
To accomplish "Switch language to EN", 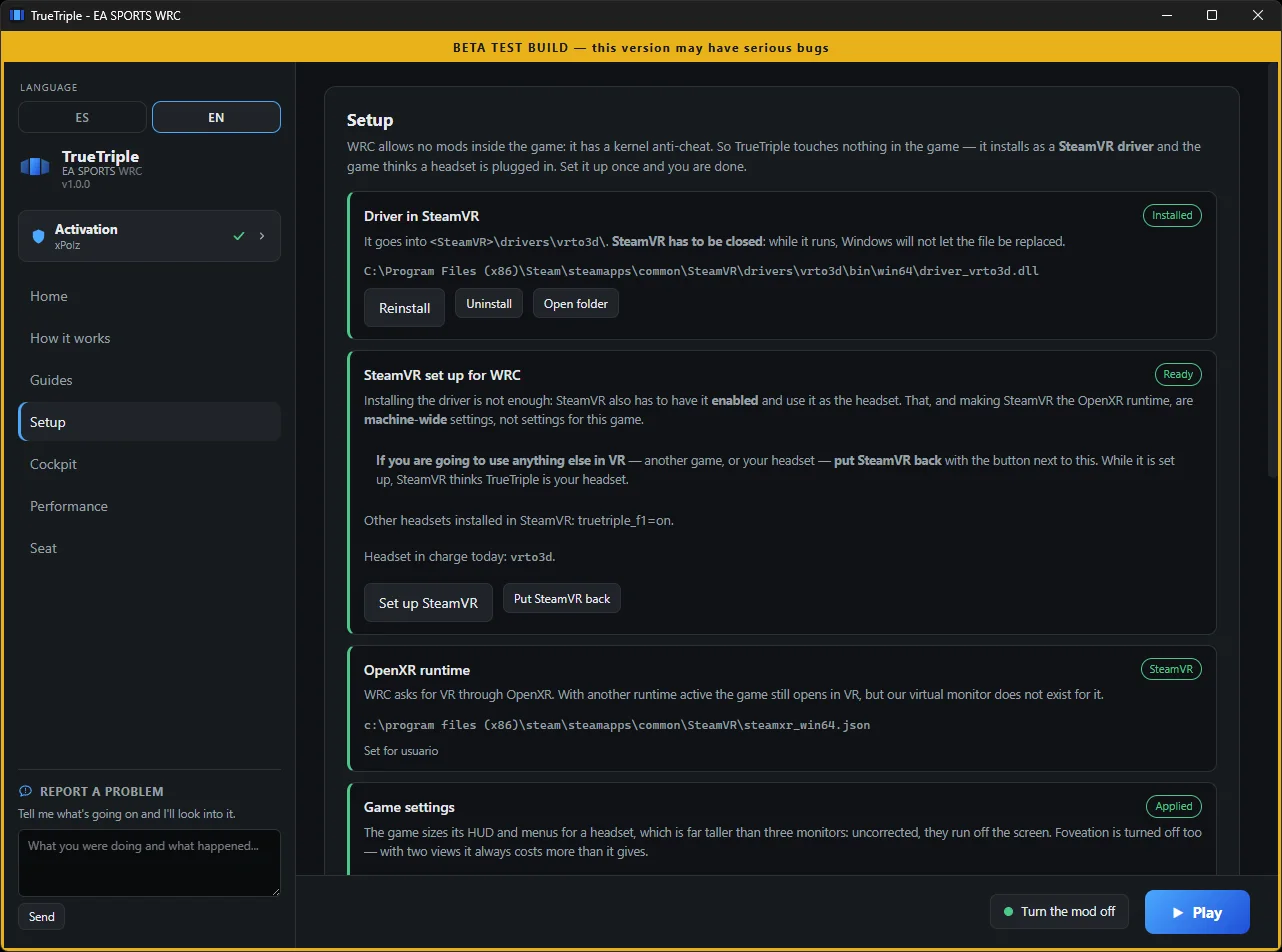I will pos(216,117).
